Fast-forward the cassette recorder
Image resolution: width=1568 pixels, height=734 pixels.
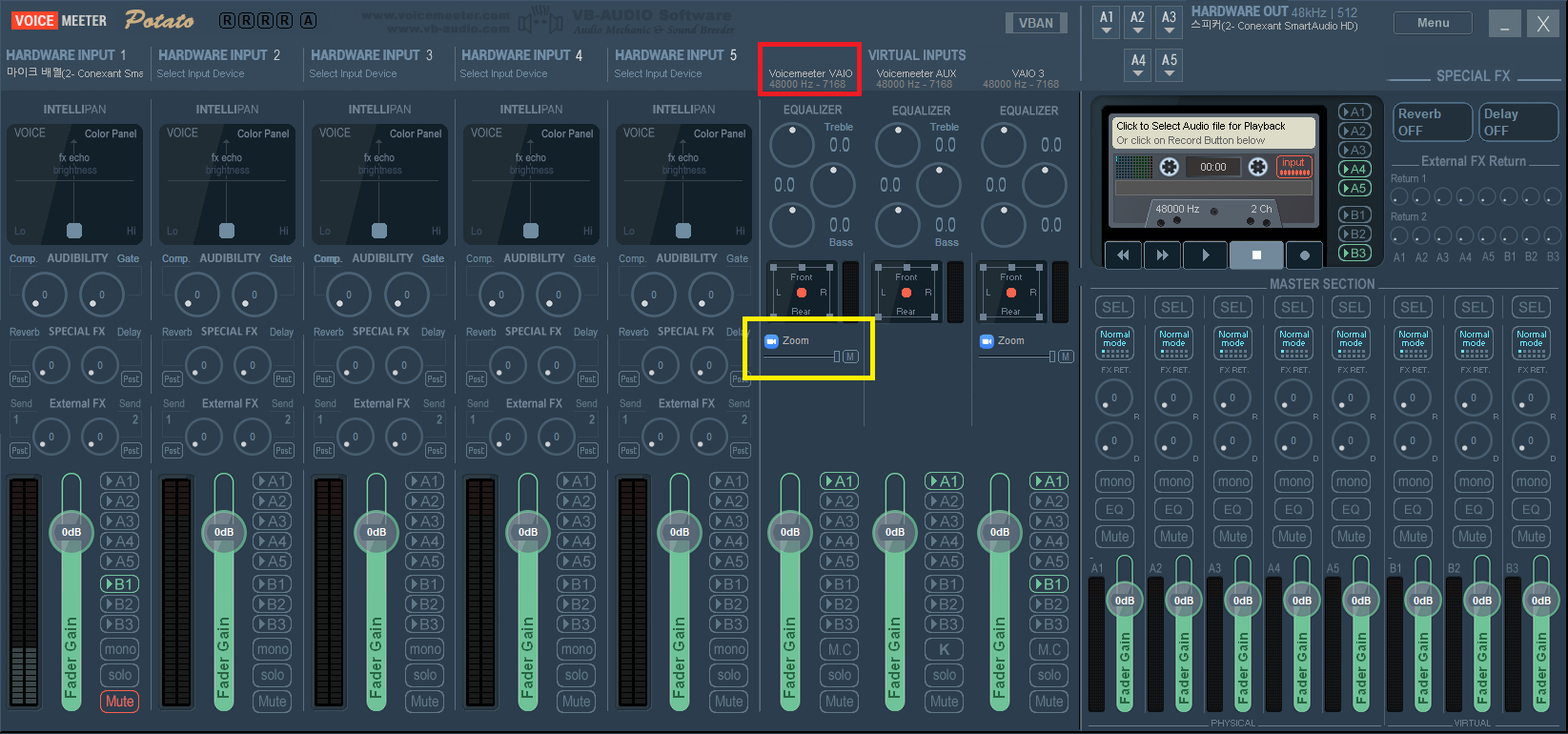point(1162,255)
